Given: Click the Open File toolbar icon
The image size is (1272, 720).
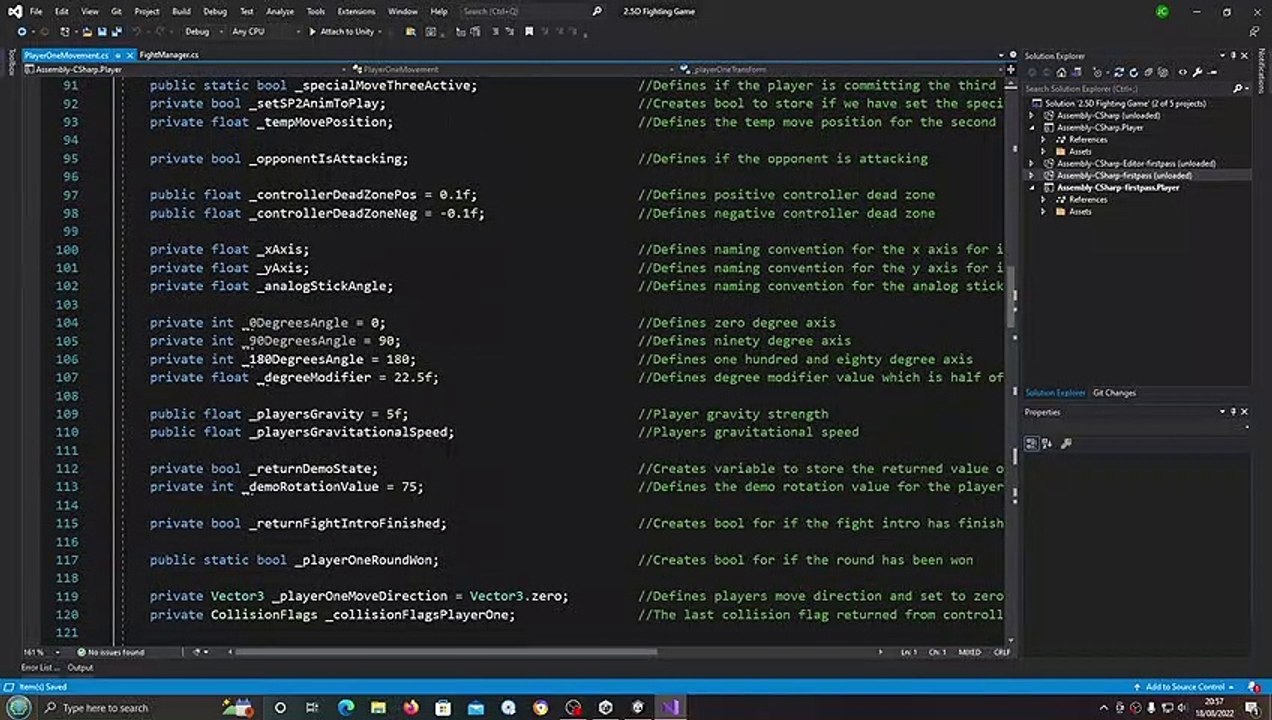Looking at the screenshot, I should (87, 32).
